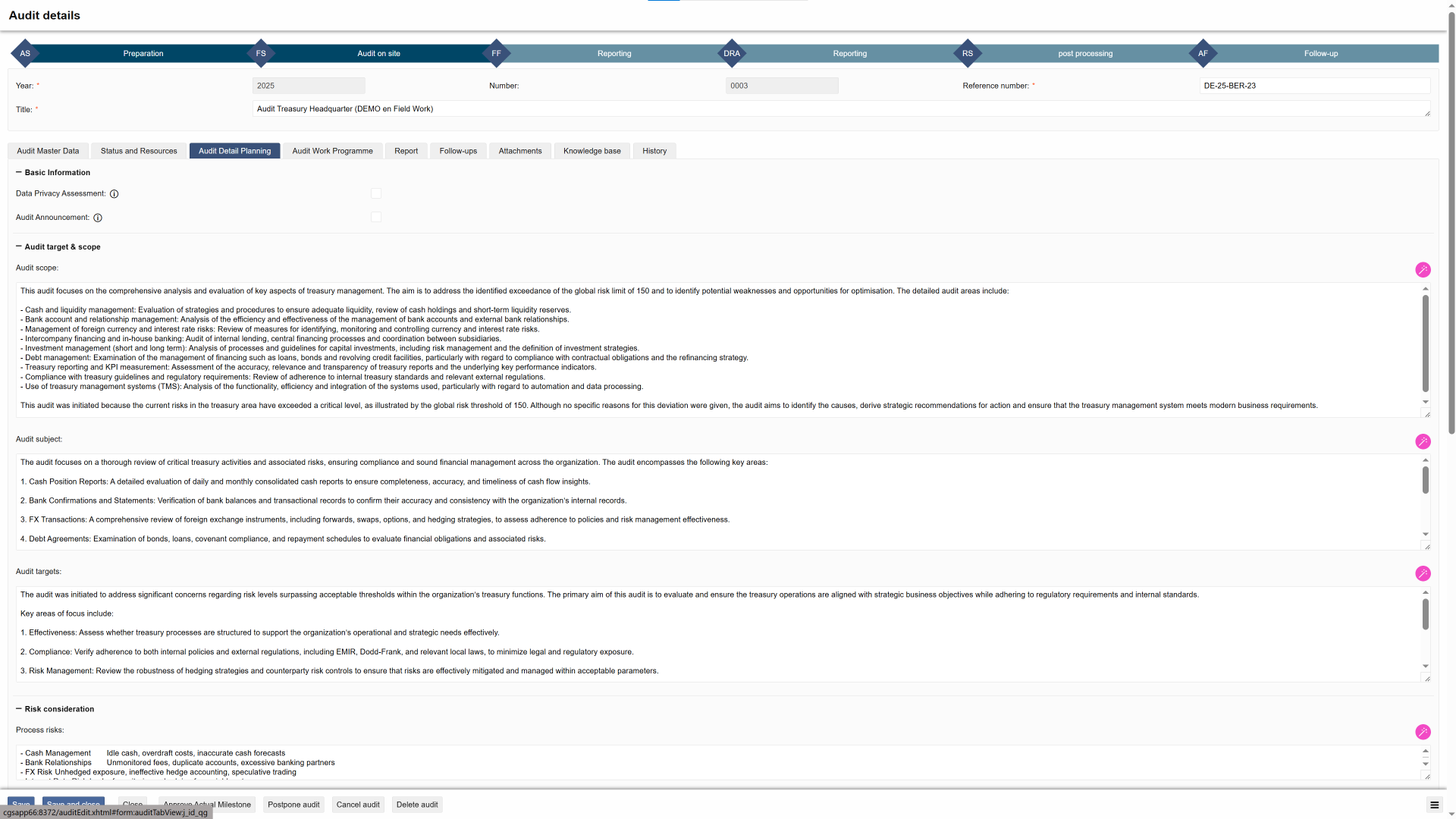
Task: Tick the Audit Announcement checkbox
Action: pyautogui.click(x=376, y=217)
